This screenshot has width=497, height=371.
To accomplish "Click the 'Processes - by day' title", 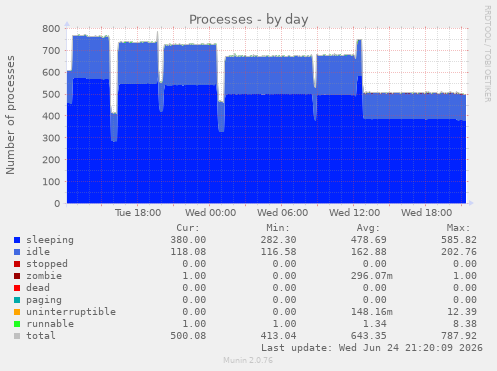I will point(249,19).
